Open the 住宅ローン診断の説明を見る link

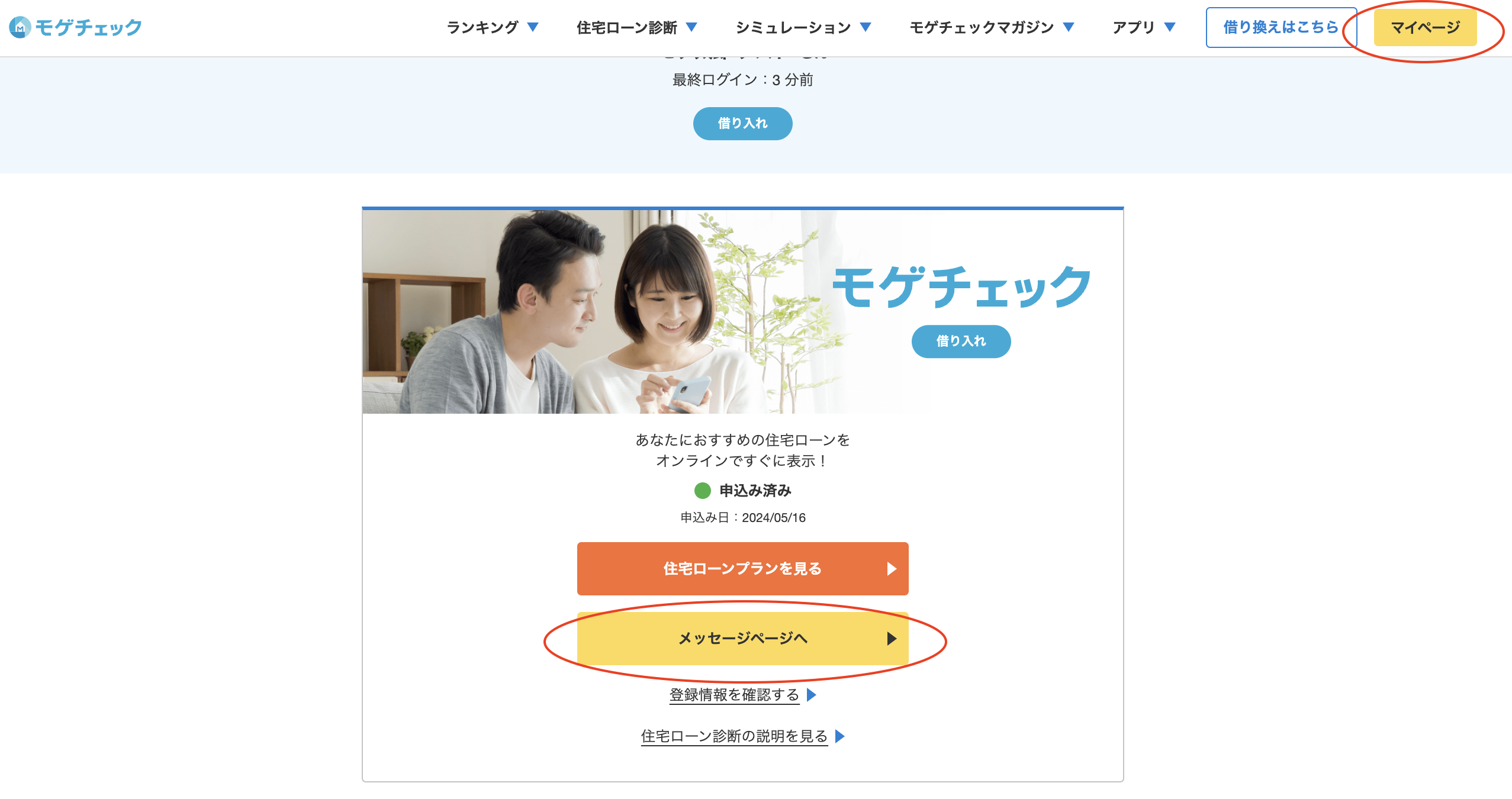point(733,736)
